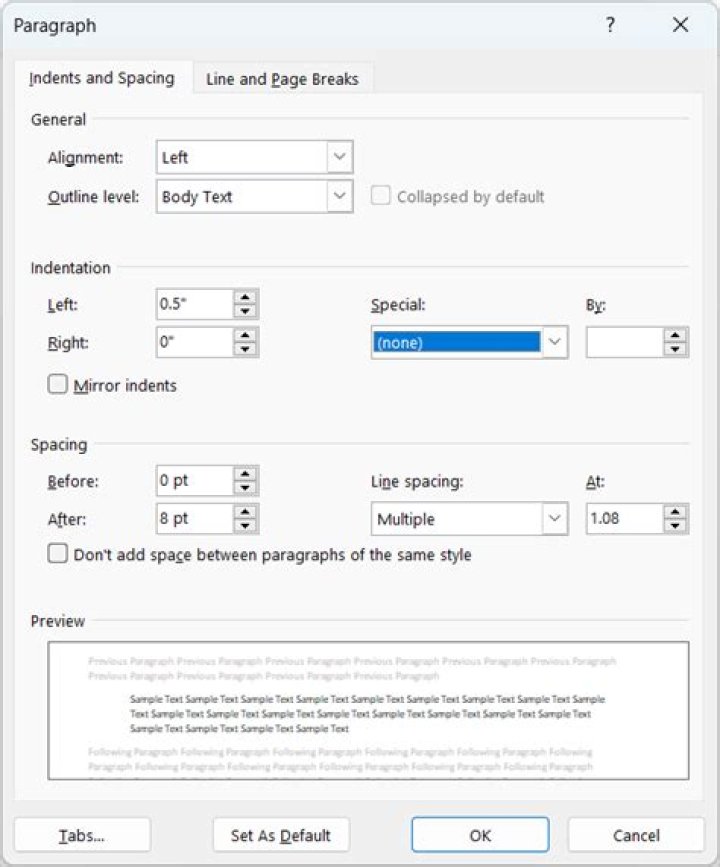Select the Indents and Spacing tab
This screenshot has width=720, height=867.
pyautogui.click(x=102, y=78)
